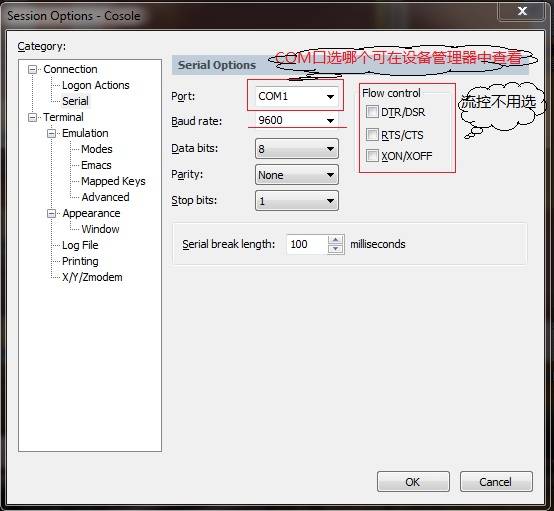Collapse the Appearance tree node
This screenshot has width=554, height=511.
(52, 213)
